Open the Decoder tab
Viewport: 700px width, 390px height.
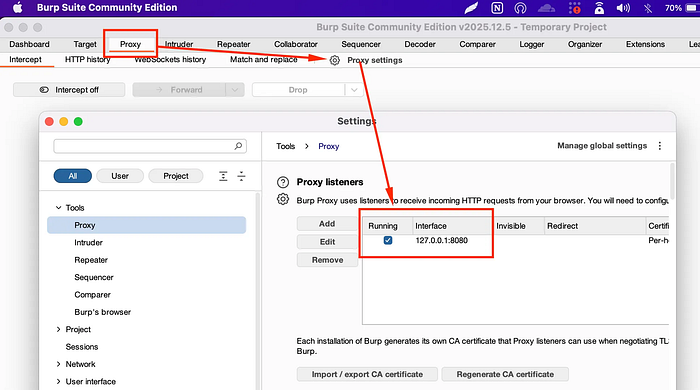pos(420,44)
